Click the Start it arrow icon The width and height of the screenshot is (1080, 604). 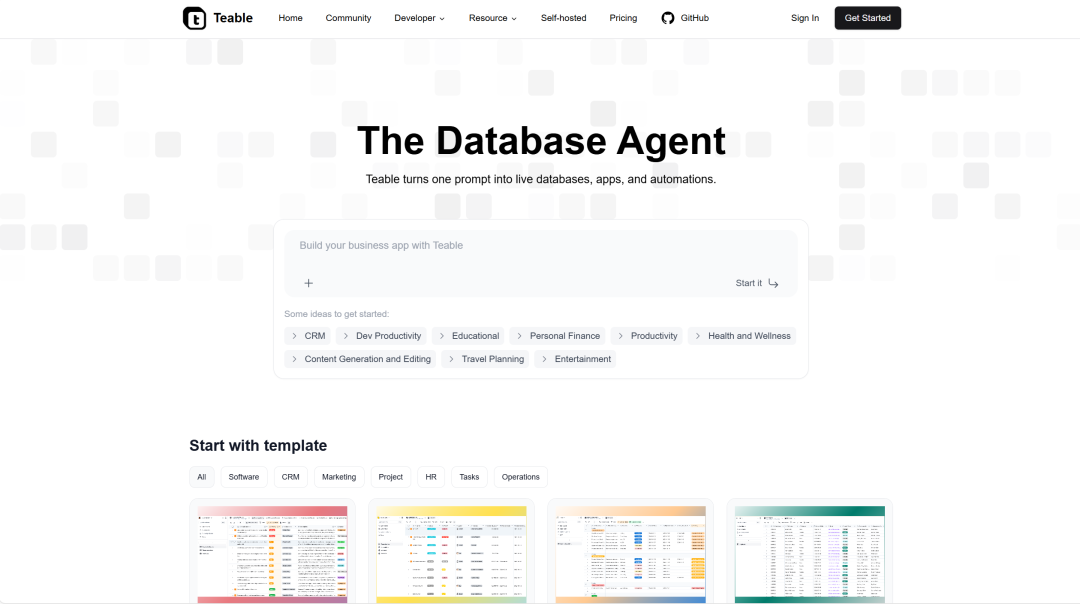773,283
